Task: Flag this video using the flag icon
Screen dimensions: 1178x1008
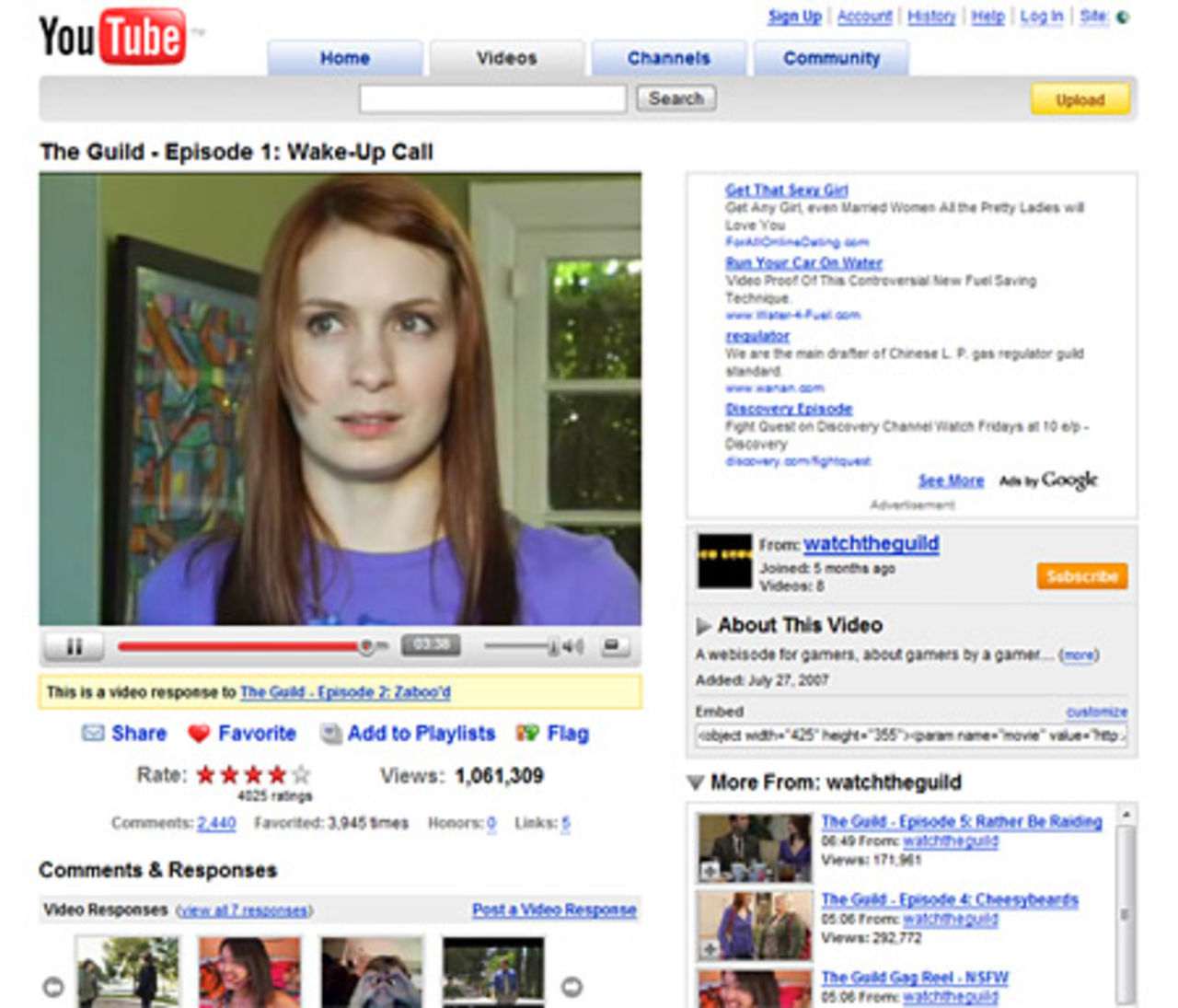Action: click(x=527, y=734)
